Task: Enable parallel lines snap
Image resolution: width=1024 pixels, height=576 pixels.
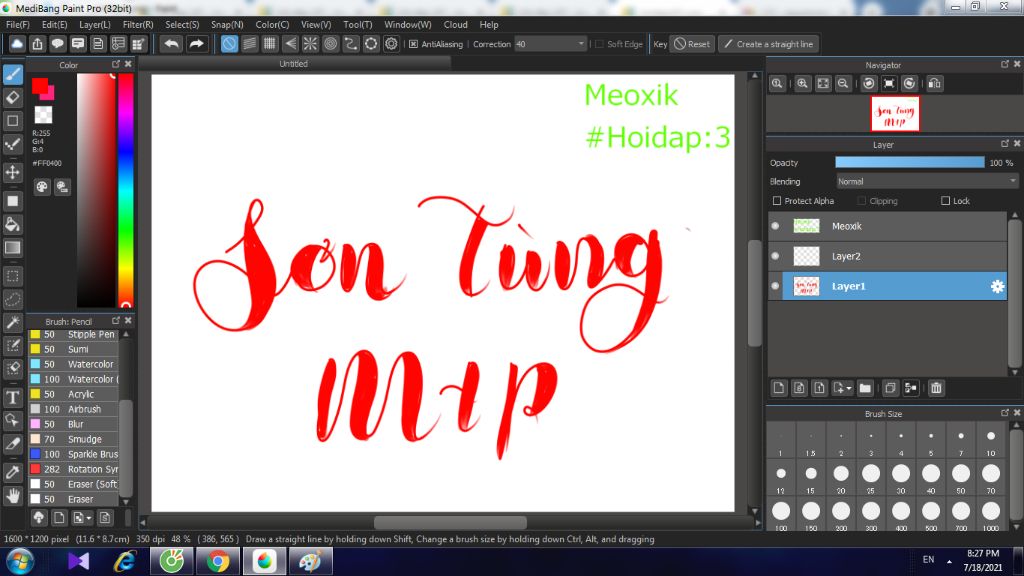Action: (x=249, y=44)
